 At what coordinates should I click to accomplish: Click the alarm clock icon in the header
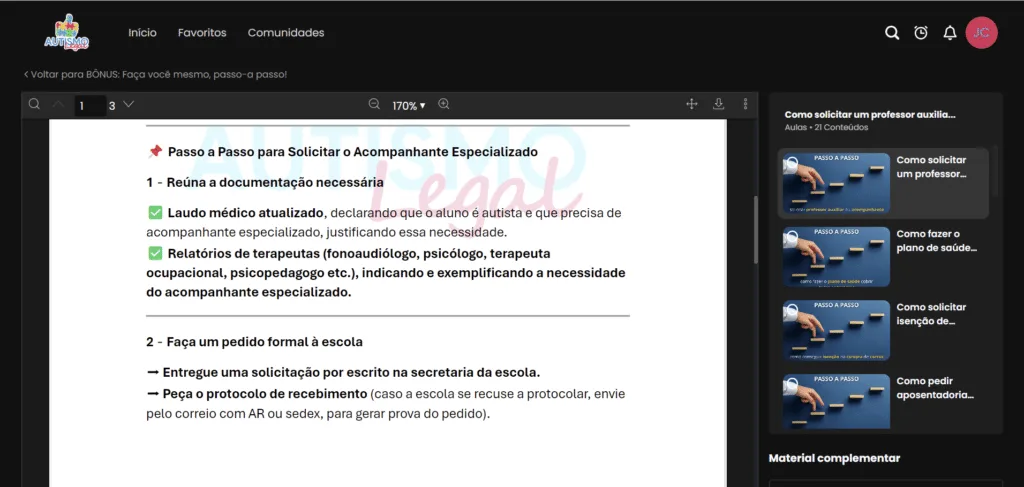click(921, 33)
